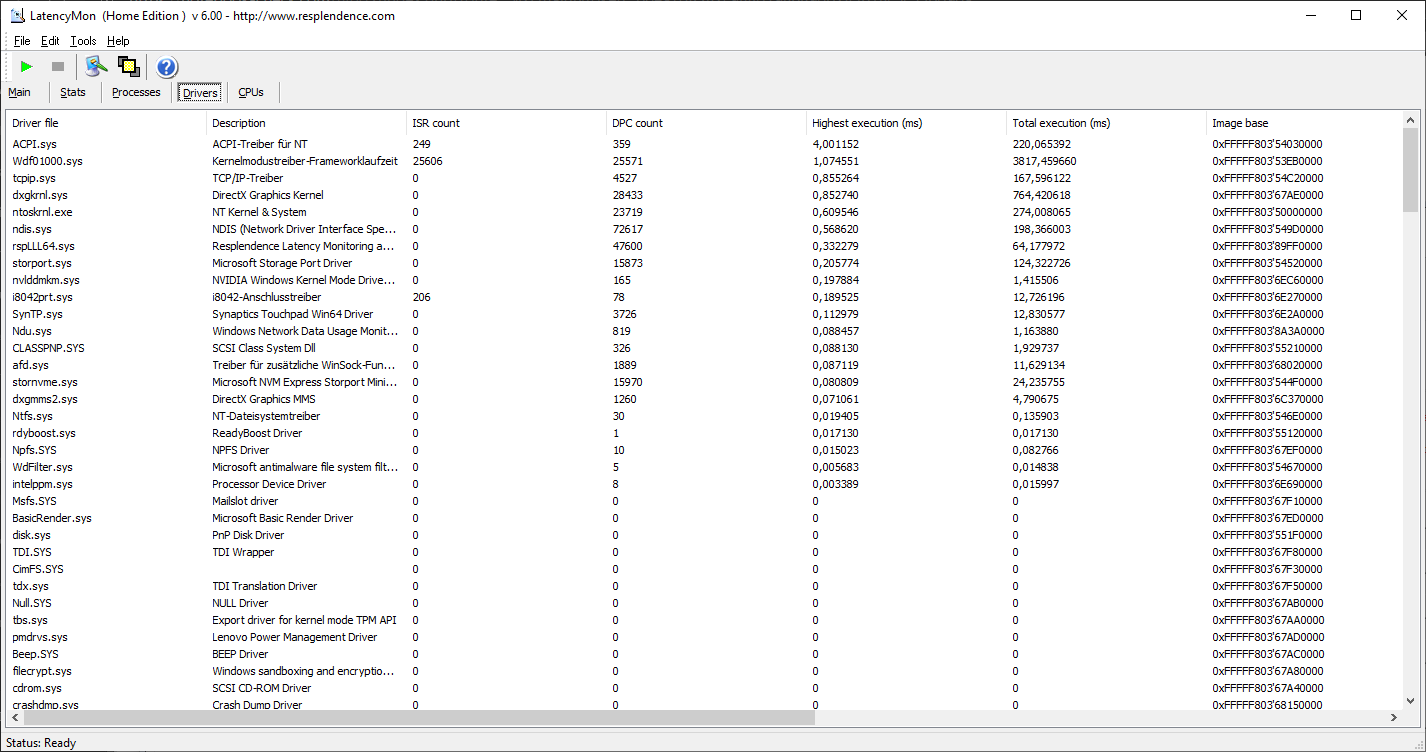Viewport: 1426px width, 752px height.
Task: Select the stornvme.sys driver row
Action: pos(705,382)
